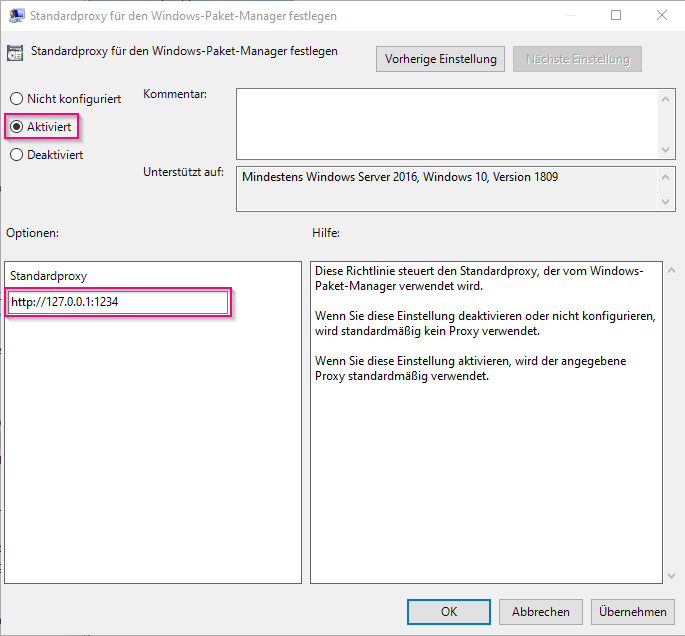Click scroll up arrow in Unterstützt auf box
The height and width of the screenshot is (636, 685).
click(x=665, y=177)
